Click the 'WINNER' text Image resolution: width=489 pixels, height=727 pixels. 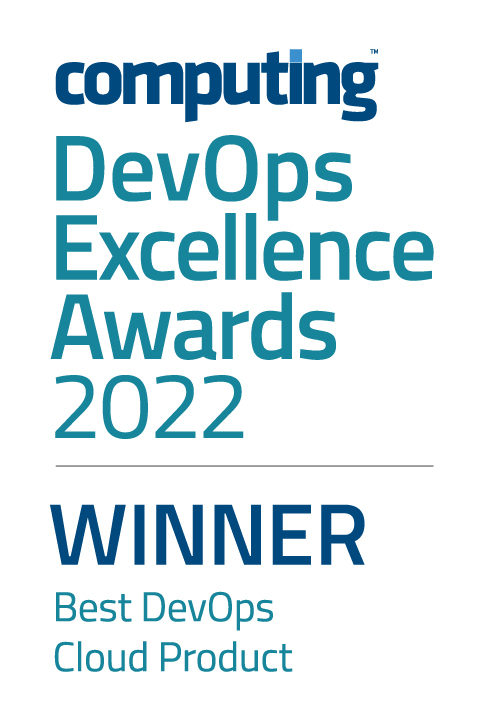[208, 535]
